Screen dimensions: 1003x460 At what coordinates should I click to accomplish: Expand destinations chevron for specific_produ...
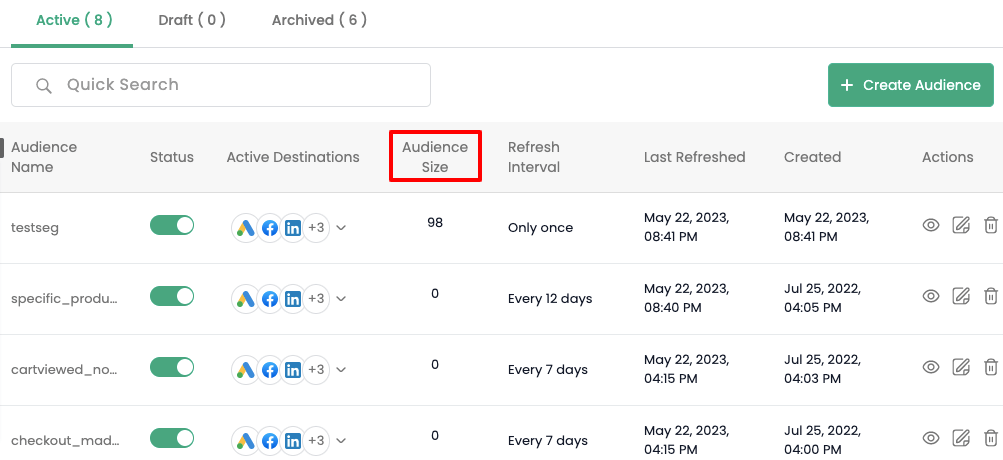coord(341,299)
